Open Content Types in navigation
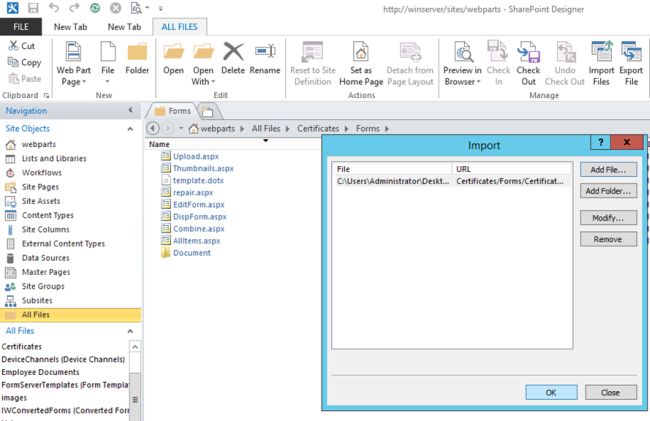 tap(47, 215)
